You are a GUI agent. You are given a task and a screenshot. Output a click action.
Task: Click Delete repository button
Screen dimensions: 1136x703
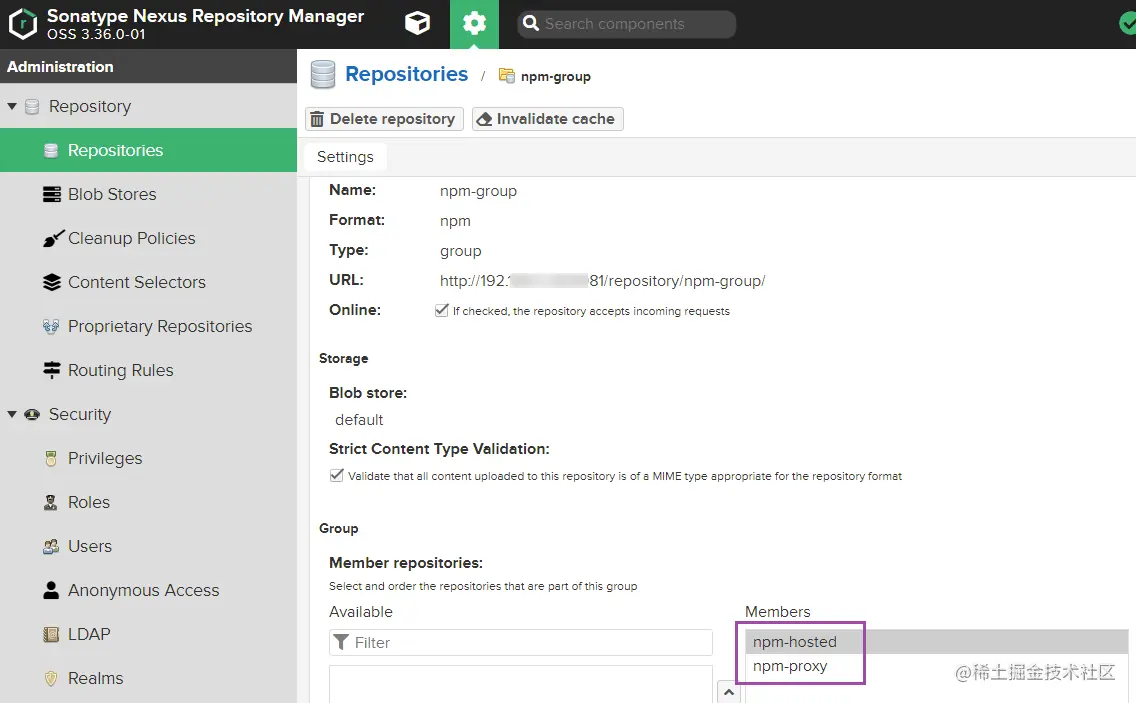pos(384,119)
